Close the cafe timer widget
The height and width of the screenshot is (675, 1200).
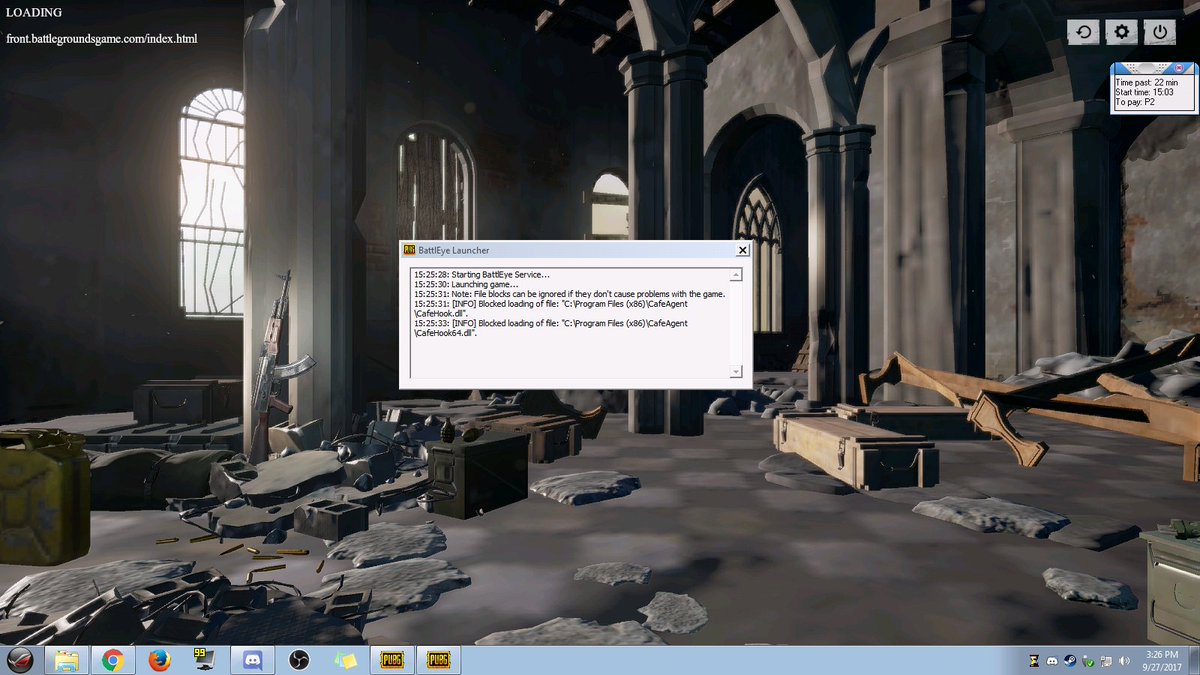point(1181,68)
